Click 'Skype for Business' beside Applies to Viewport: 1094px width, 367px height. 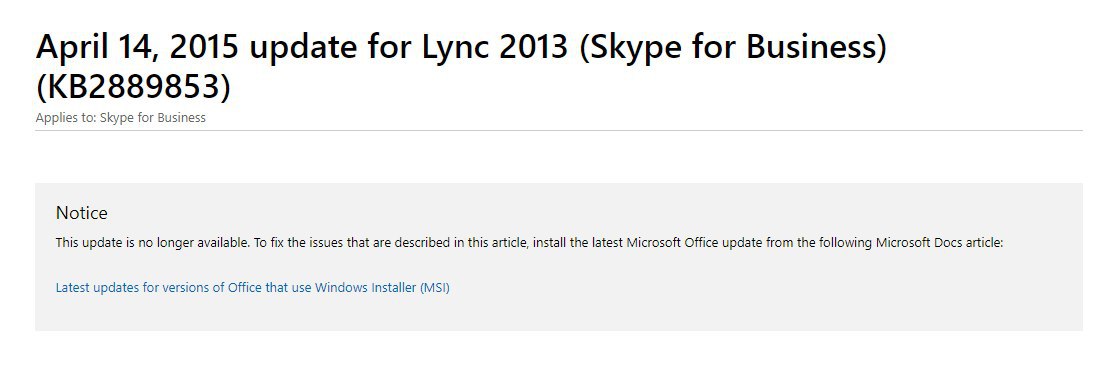click(153, 117)
